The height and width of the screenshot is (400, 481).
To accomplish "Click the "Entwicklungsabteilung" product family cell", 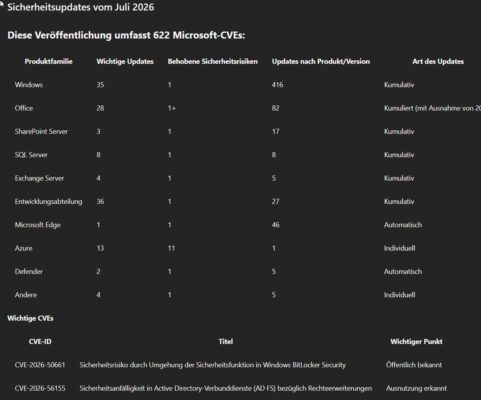I will tap(48, 201).
